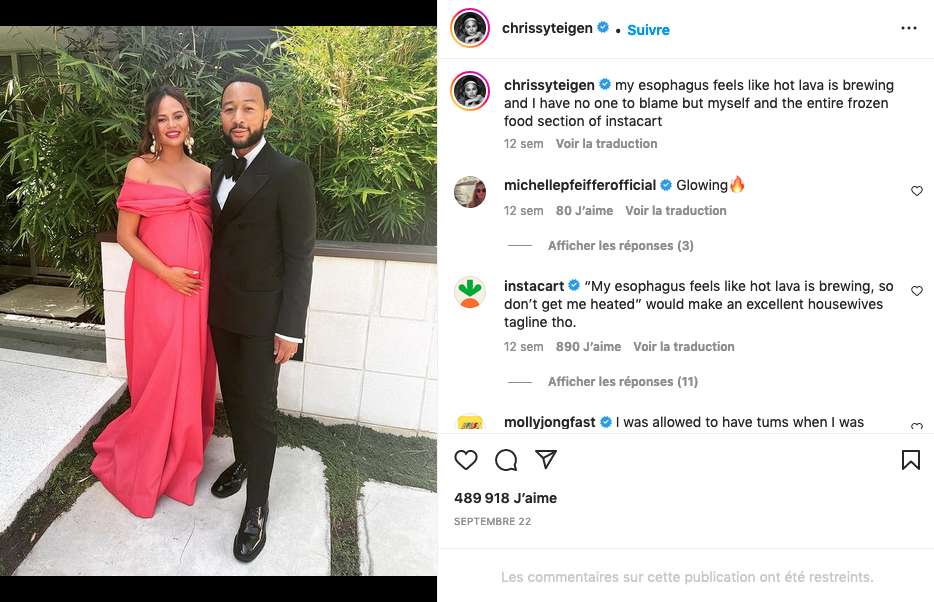The height and width of the screenshot is (602, 934).
Task: Open the couple photo
Action: click(x=218, y=300)
